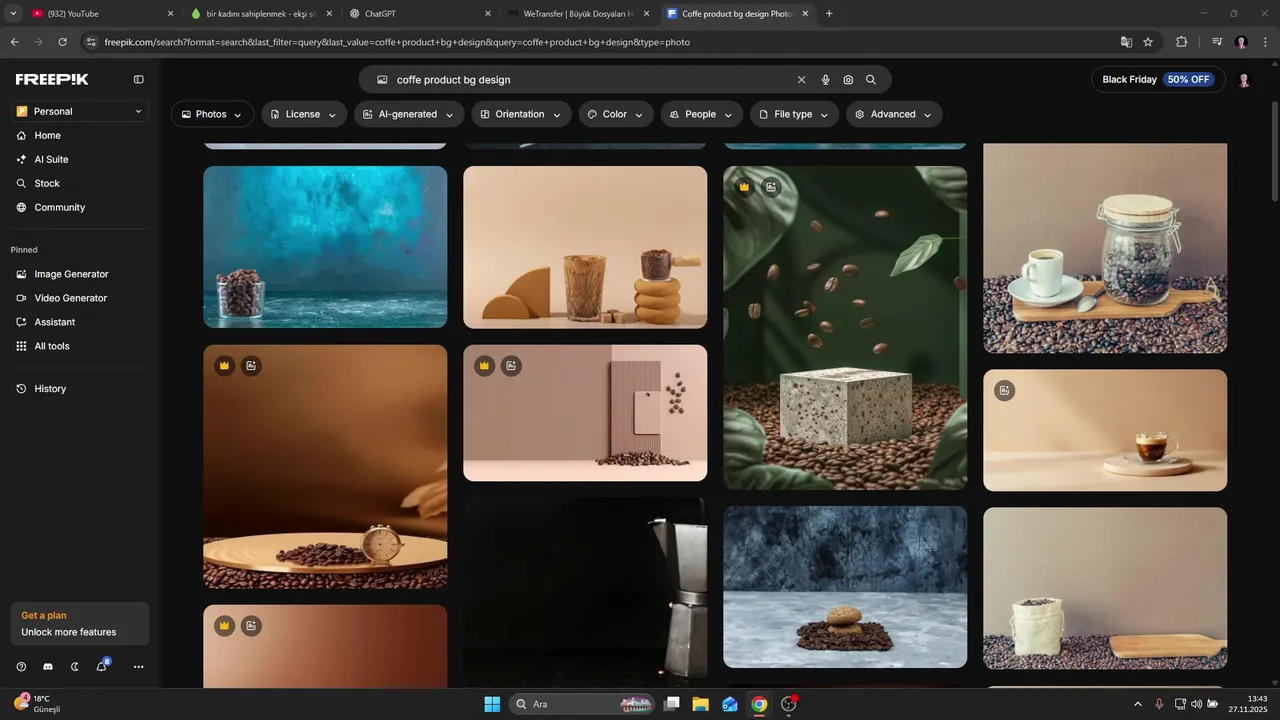Screen dimensions: 1280x720
Task: Open Video Generator from pinned items
Action: [71, 298]
